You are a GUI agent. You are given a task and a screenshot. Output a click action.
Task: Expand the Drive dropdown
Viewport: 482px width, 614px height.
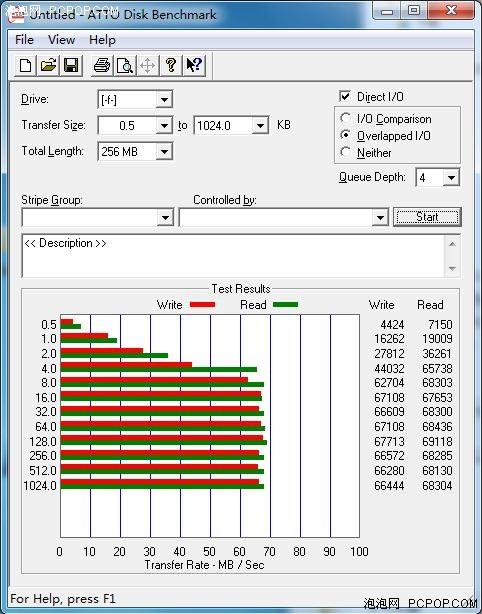pyautogui.click(x=164, y=100)
